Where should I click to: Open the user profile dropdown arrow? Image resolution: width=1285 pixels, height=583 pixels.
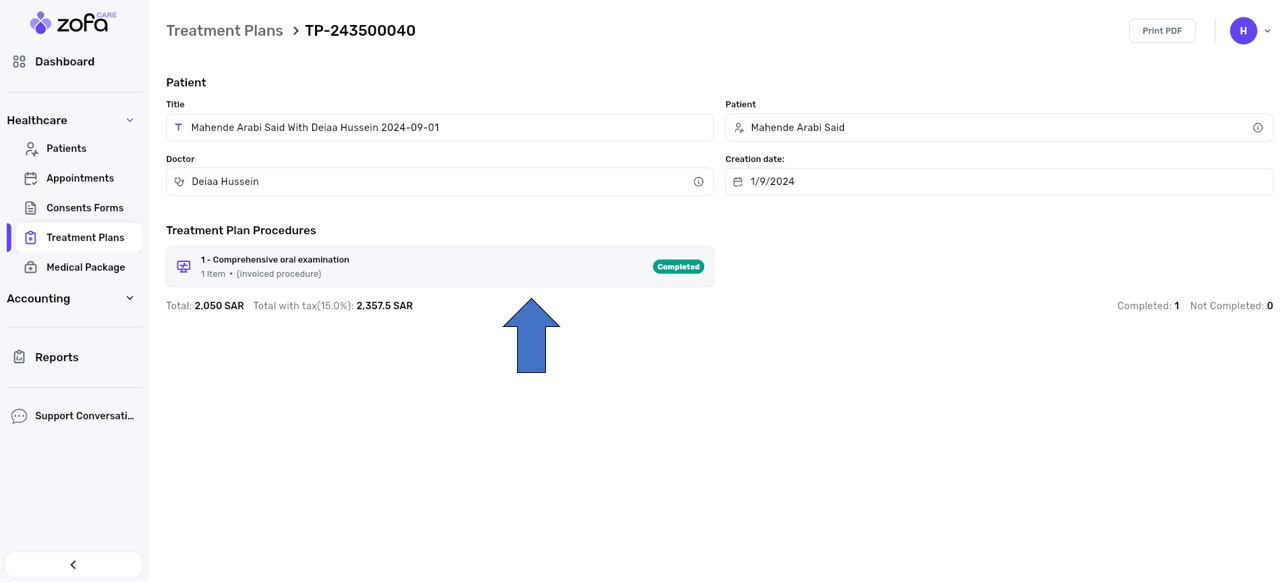click(x=1267, y=31)
